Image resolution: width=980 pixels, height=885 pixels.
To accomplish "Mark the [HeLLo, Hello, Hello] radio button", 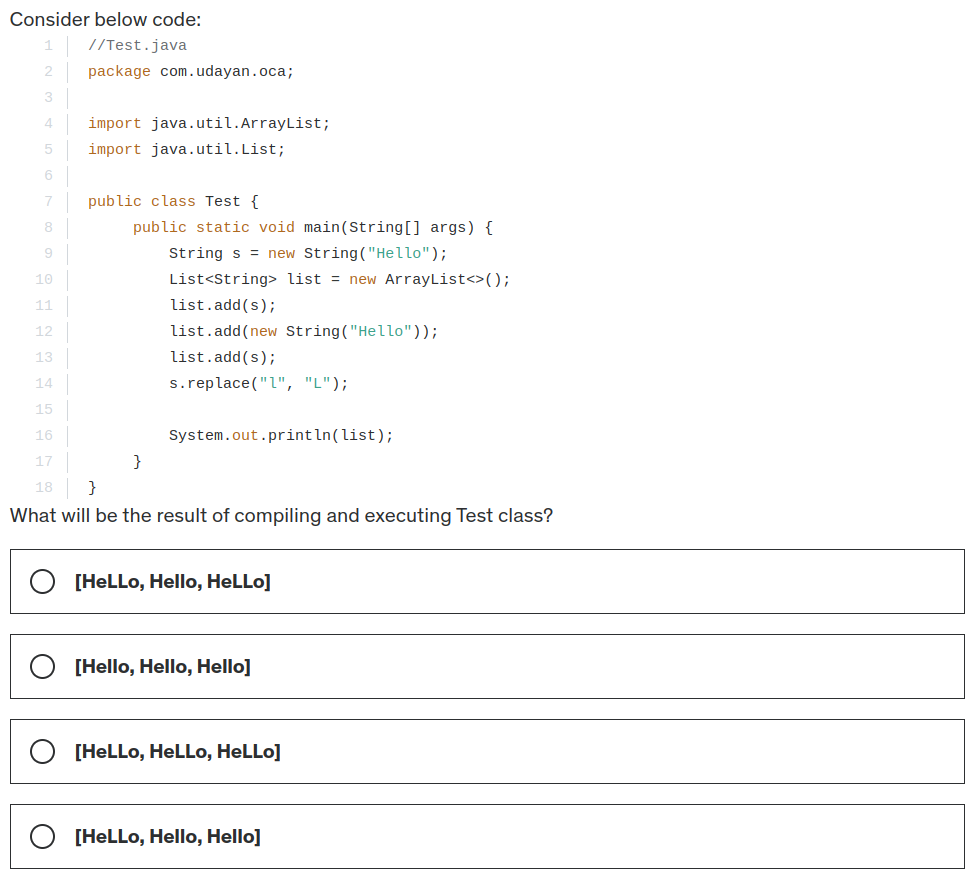I will coord(42,837).
